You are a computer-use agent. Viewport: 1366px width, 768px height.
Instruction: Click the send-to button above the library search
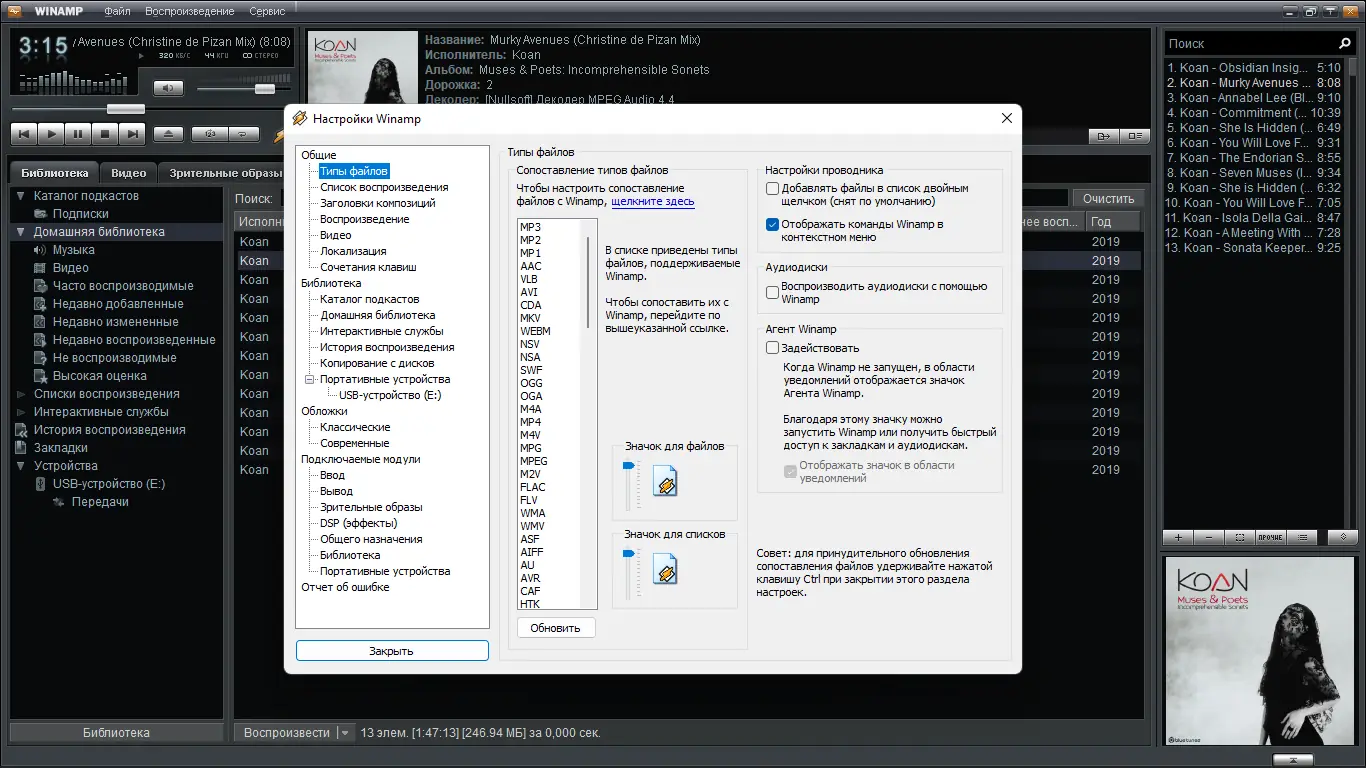(1104, 135)
